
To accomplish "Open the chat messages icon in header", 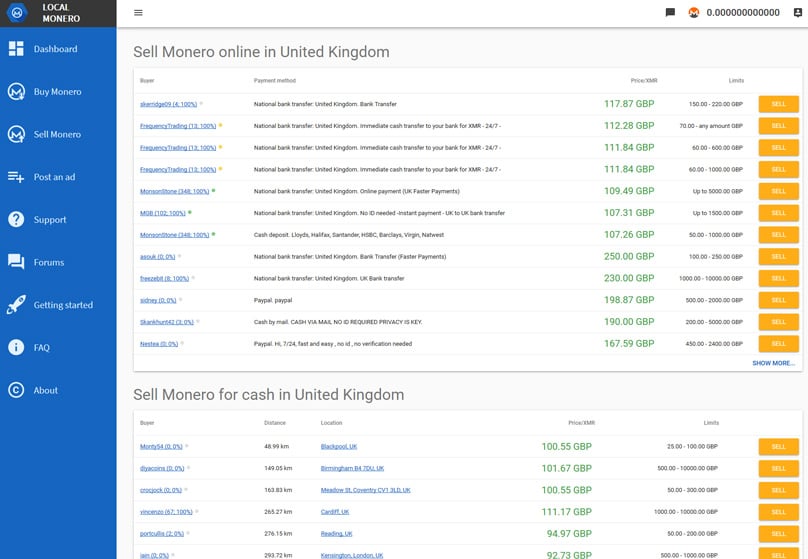I will 670,13.
